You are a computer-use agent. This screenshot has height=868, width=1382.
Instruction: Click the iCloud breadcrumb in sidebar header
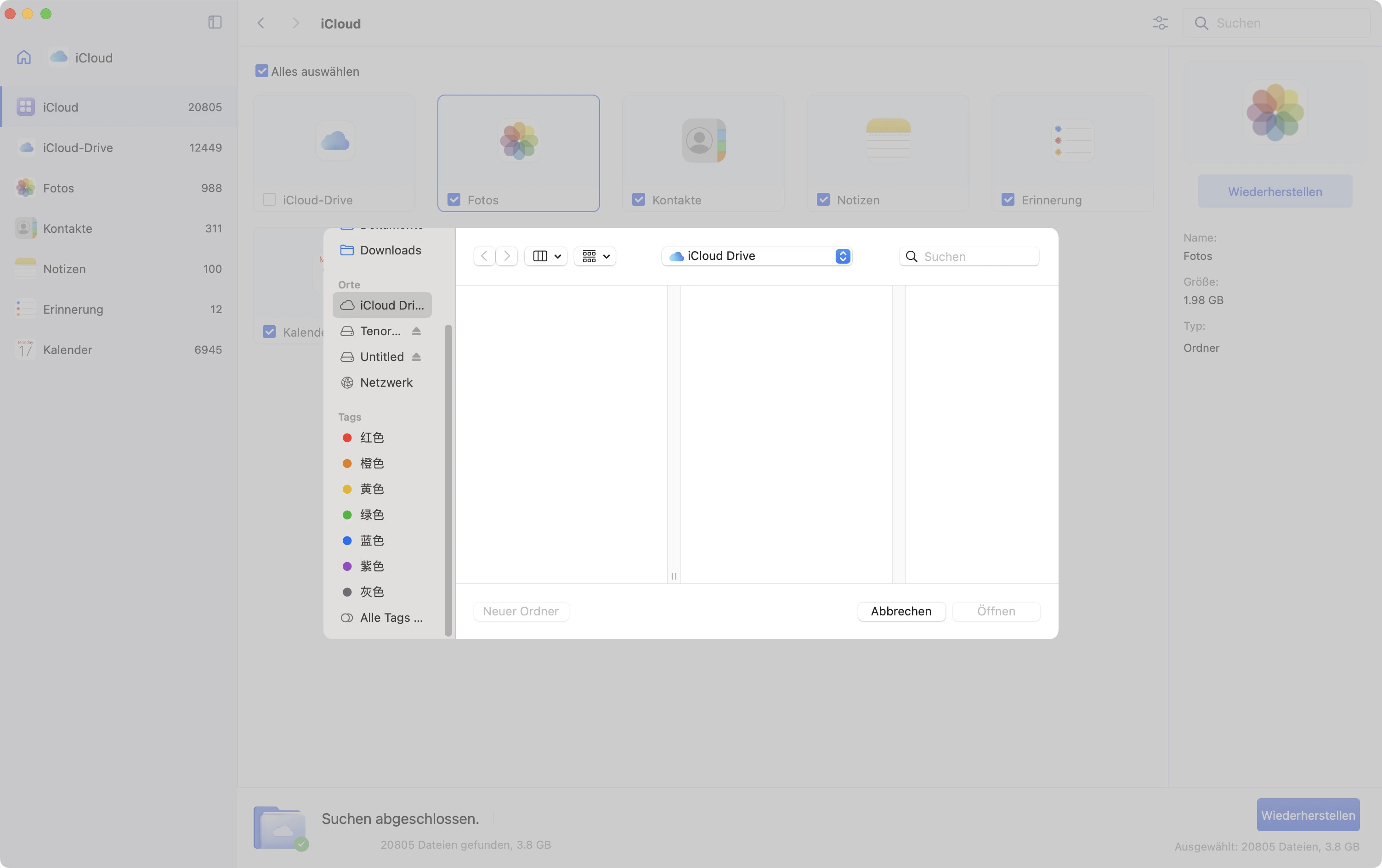click(x=81, y=57)
